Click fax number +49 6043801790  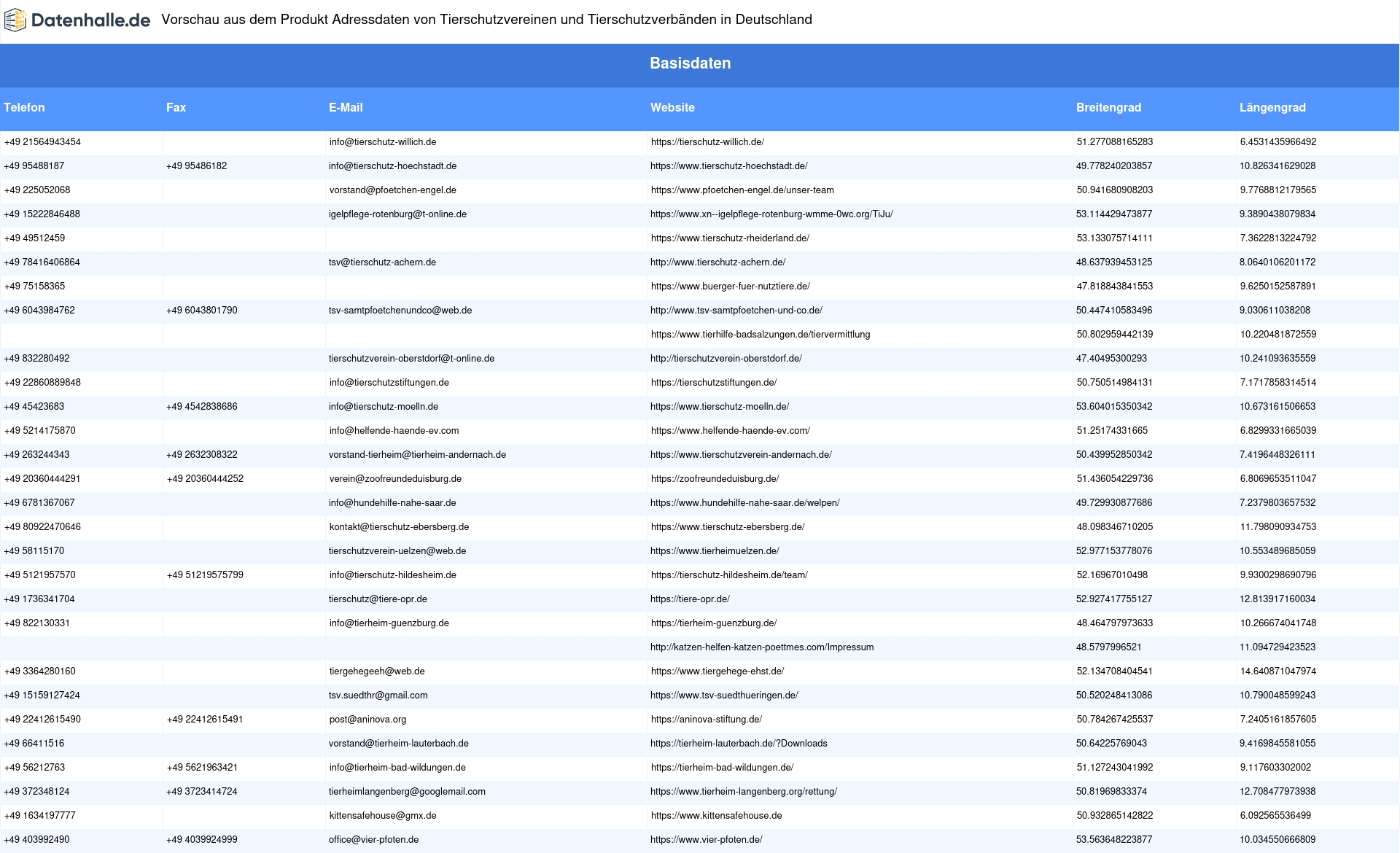point(202,311)
